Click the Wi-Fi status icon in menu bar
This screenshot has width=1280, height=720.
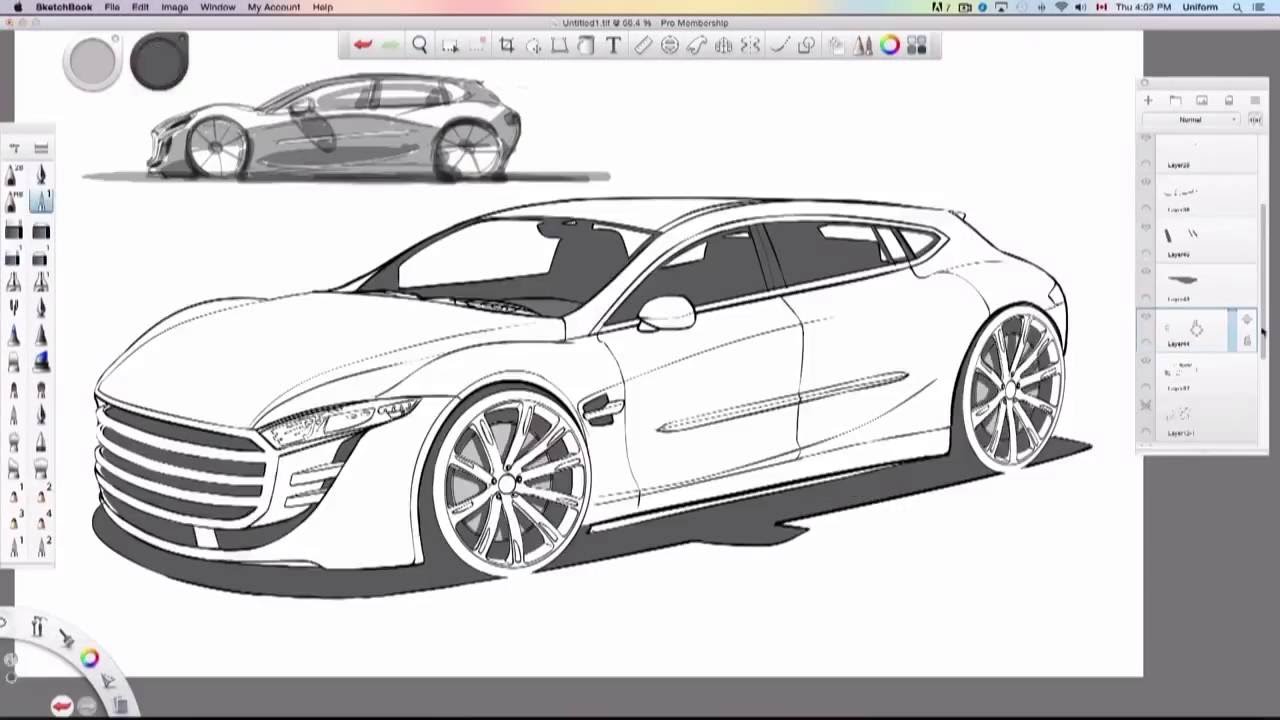1061,7
